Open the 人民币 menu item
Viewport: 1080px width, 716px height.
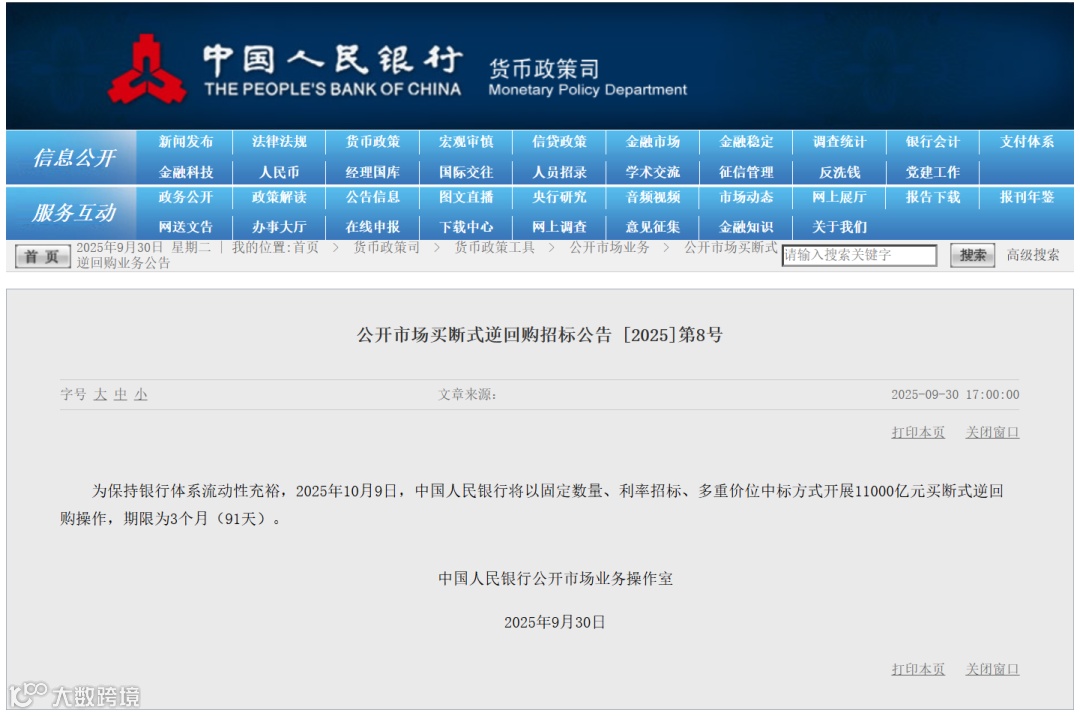pos(279,172)
